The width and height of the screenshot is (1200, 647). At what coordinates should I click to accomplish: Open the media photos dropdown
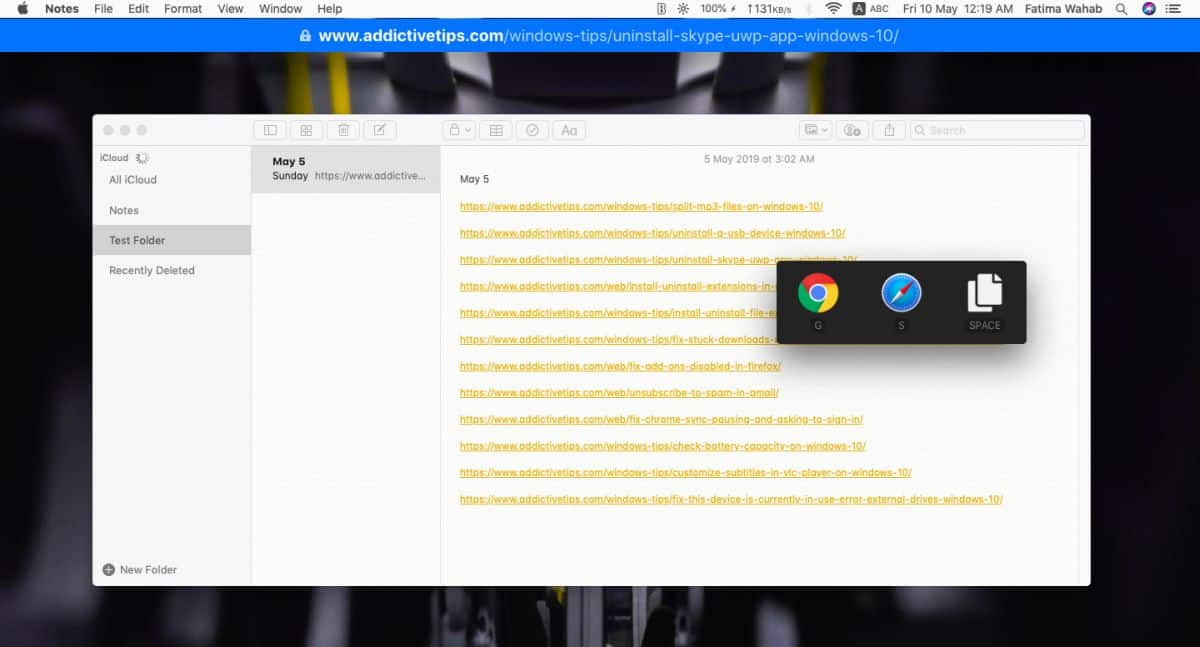coord(816,130)
